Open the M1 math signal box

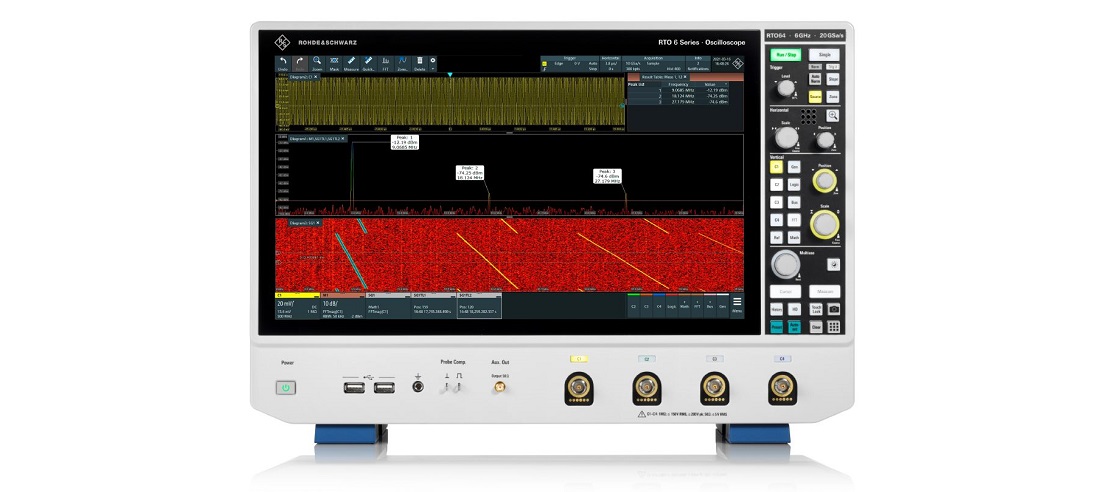(342, 307)
